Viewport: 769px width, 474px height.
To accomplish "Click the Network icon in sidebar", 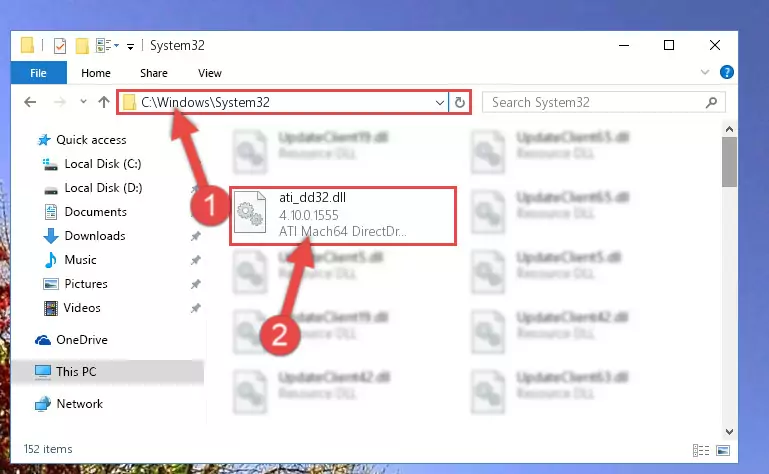I will coord(43,404).
